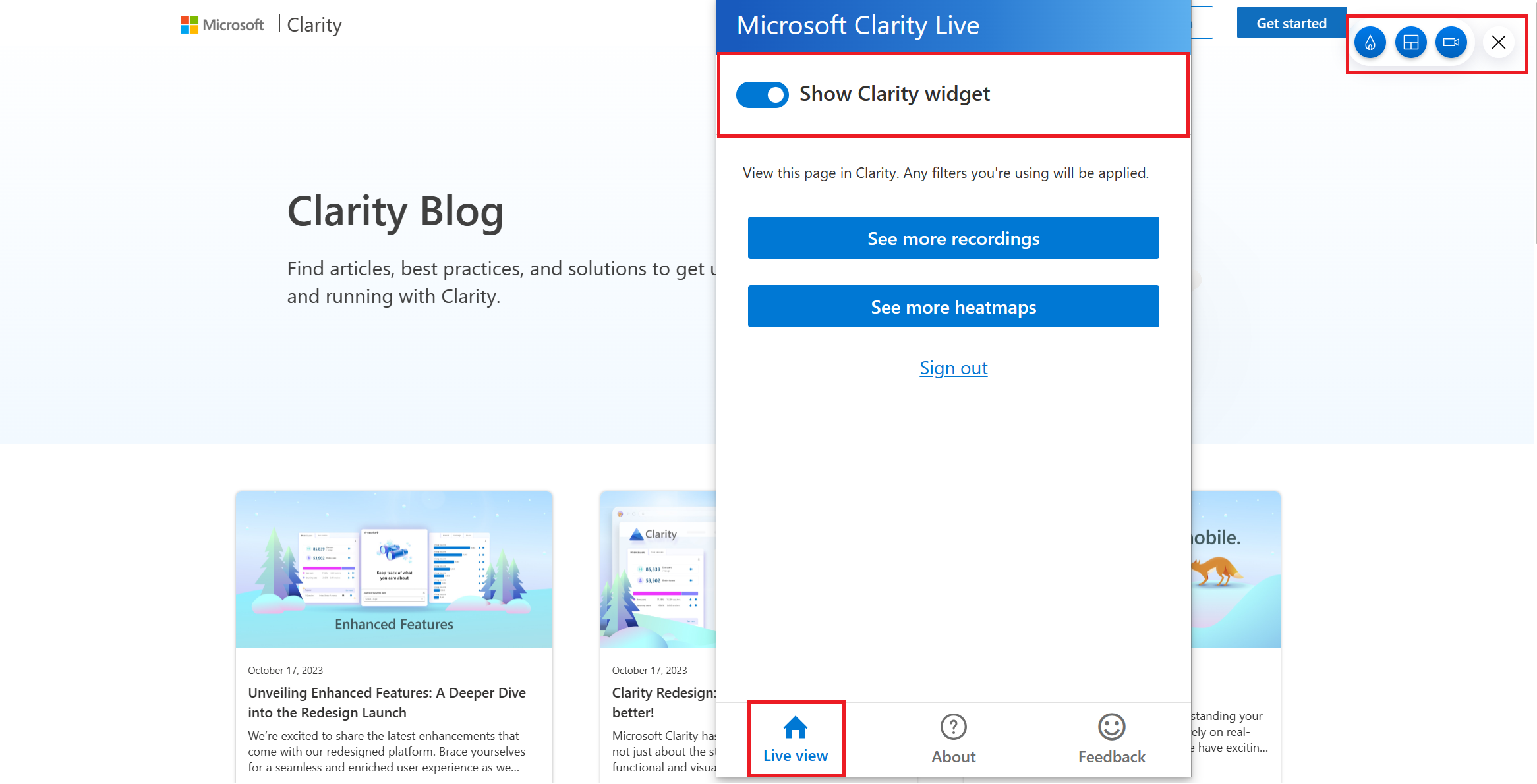The height and width of the screenshot is (784, 1537).
Task: Open the Clarity Redesign article thumbnail
Action: [x=658, y=569]
